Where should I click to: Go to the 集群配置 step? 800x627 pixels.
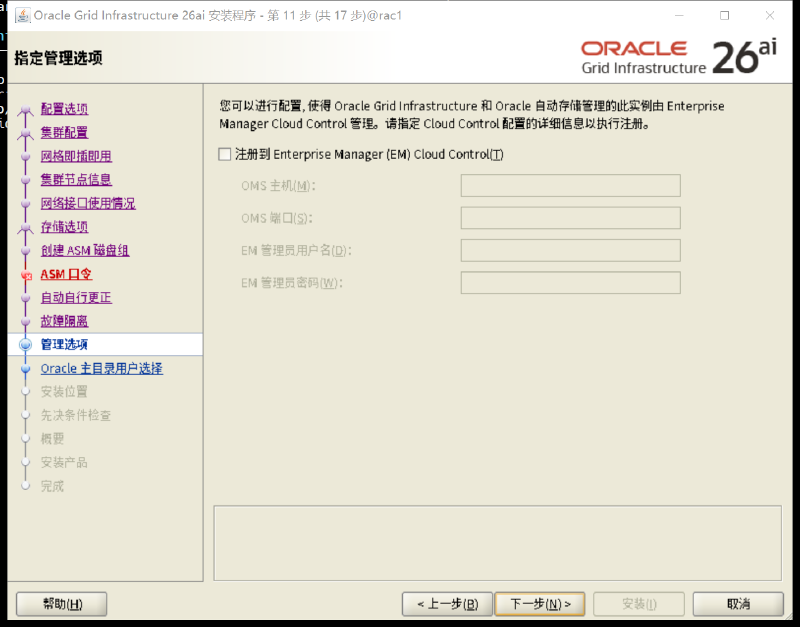pyautogui.click(x=64, y=133)
